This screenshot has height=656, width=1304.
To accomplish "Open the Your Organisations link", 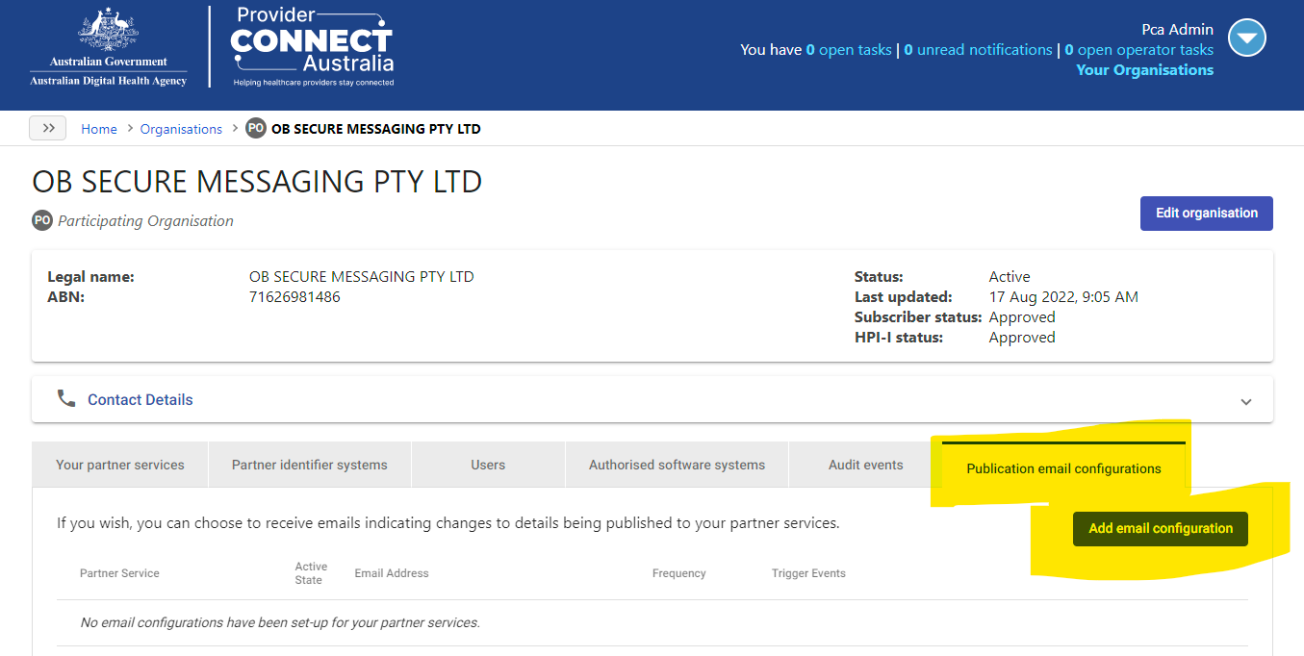I will point(1144,69).
